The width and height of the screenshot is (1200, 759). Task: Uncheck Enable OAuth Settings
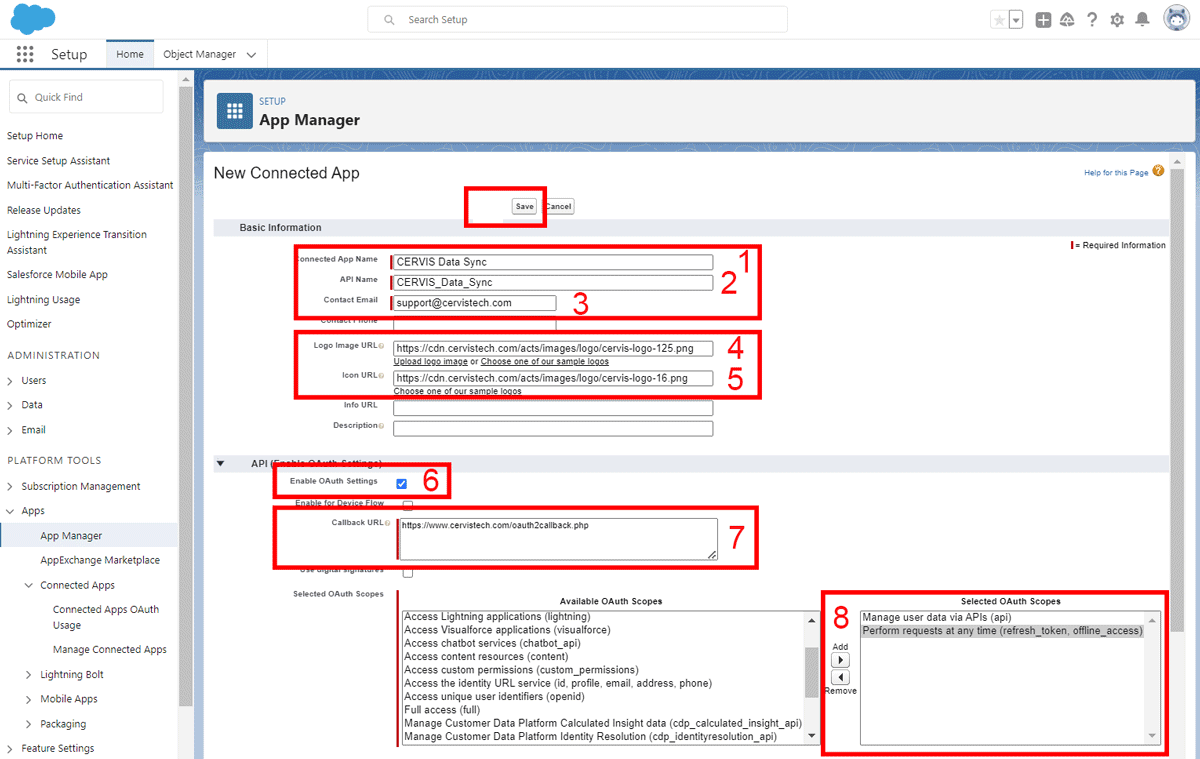tap(402, 484)
